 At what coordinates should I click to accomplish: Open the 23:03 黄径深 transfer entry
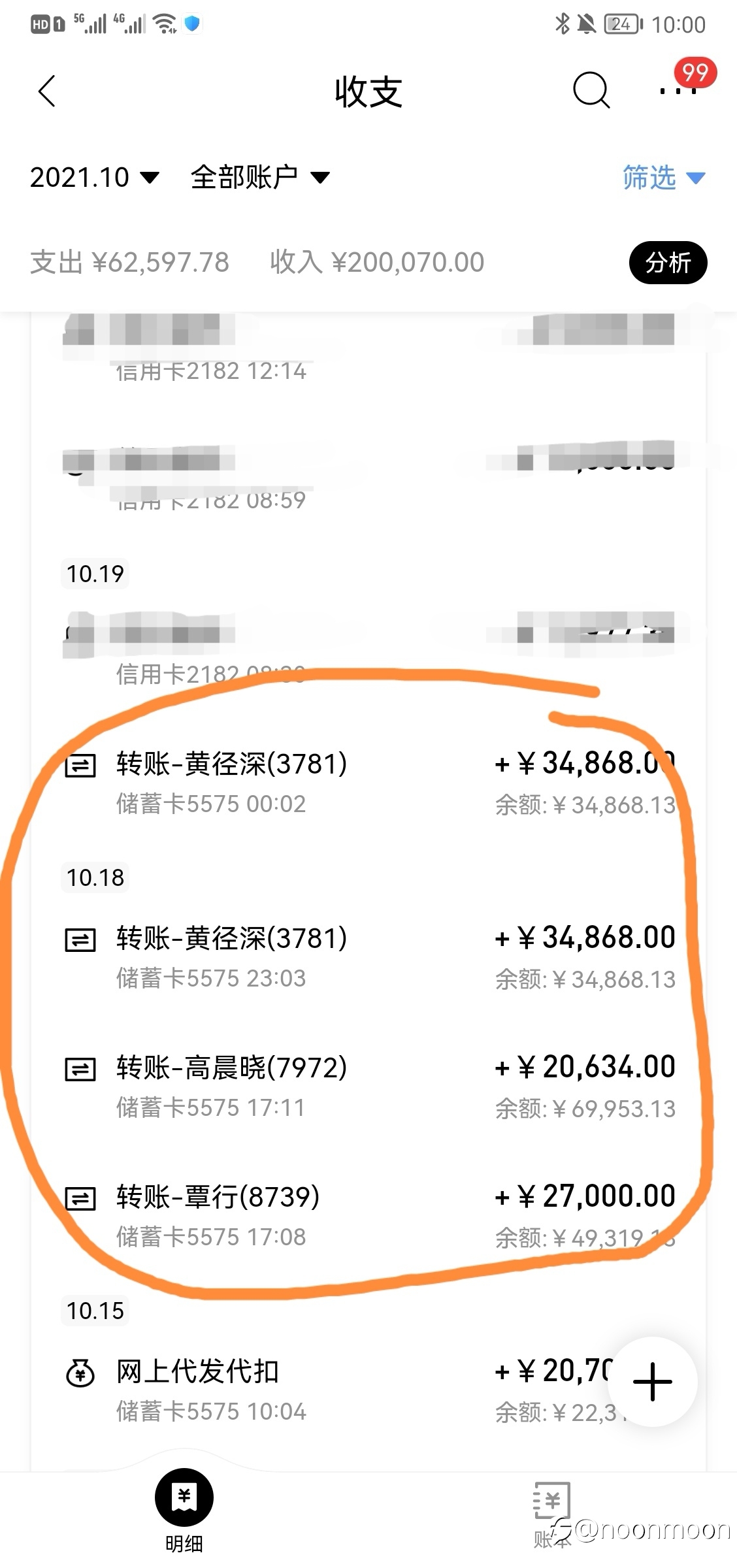tap(368, 957)
